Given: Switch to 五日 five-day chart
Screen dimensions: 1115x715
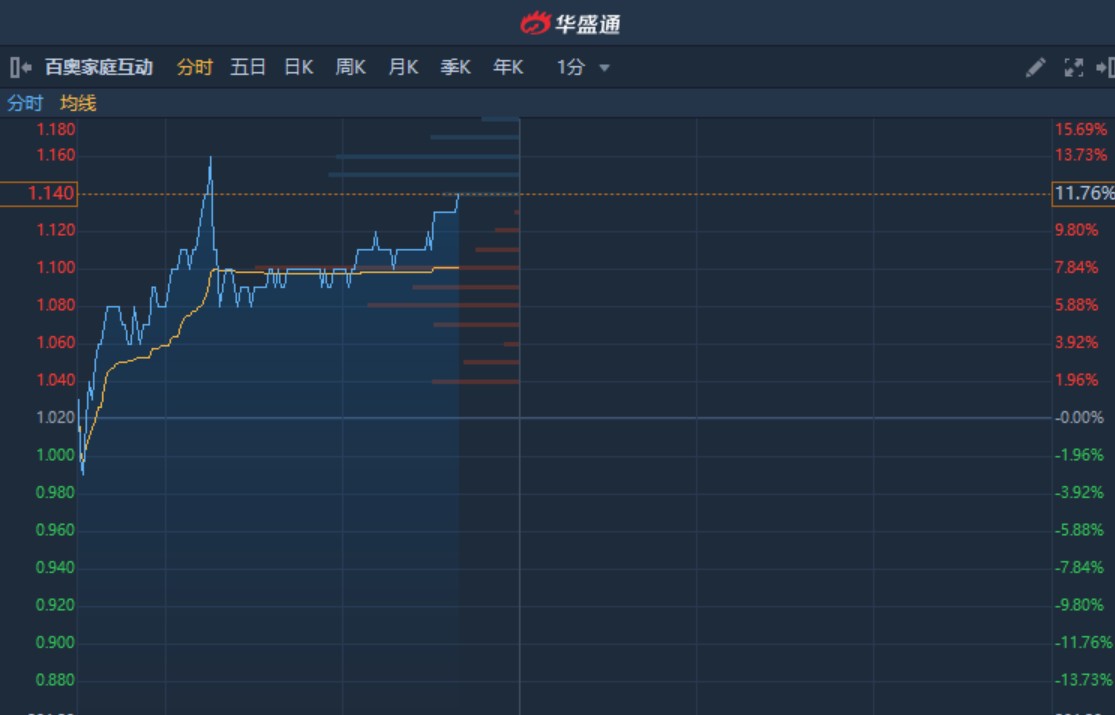Looking at the screenshot, I should point(249,67).
